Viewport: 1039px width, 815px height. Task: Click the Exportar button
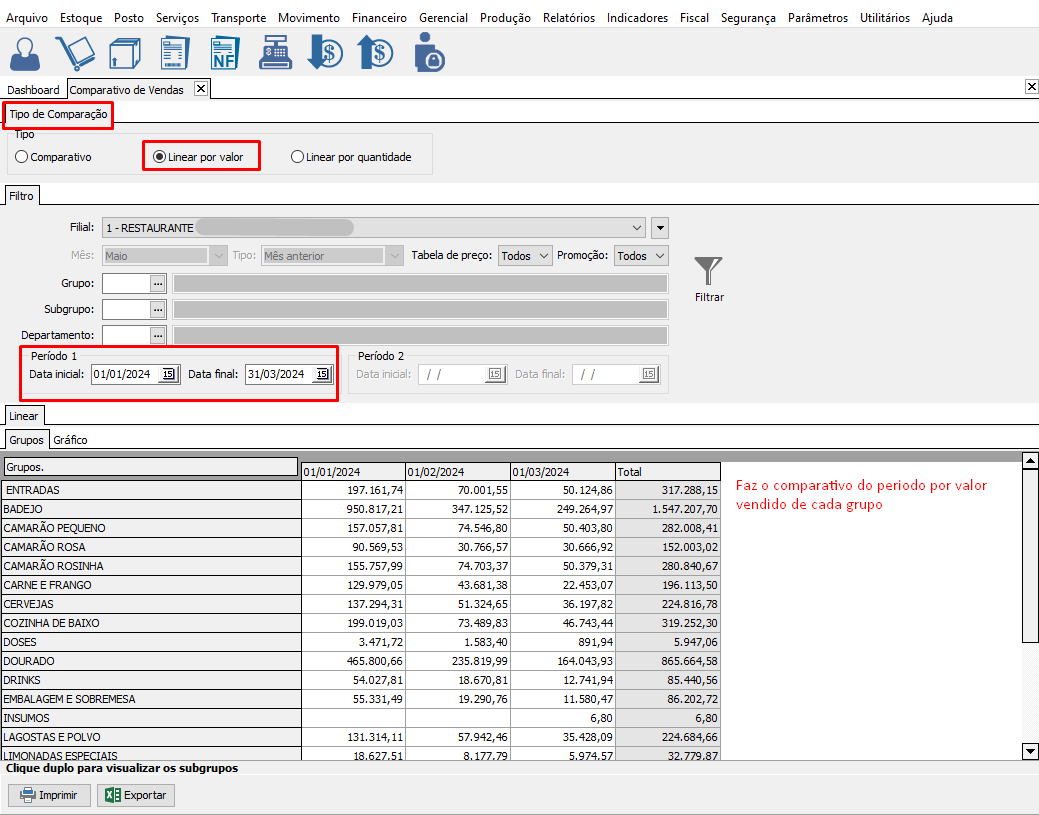point(136,796)
